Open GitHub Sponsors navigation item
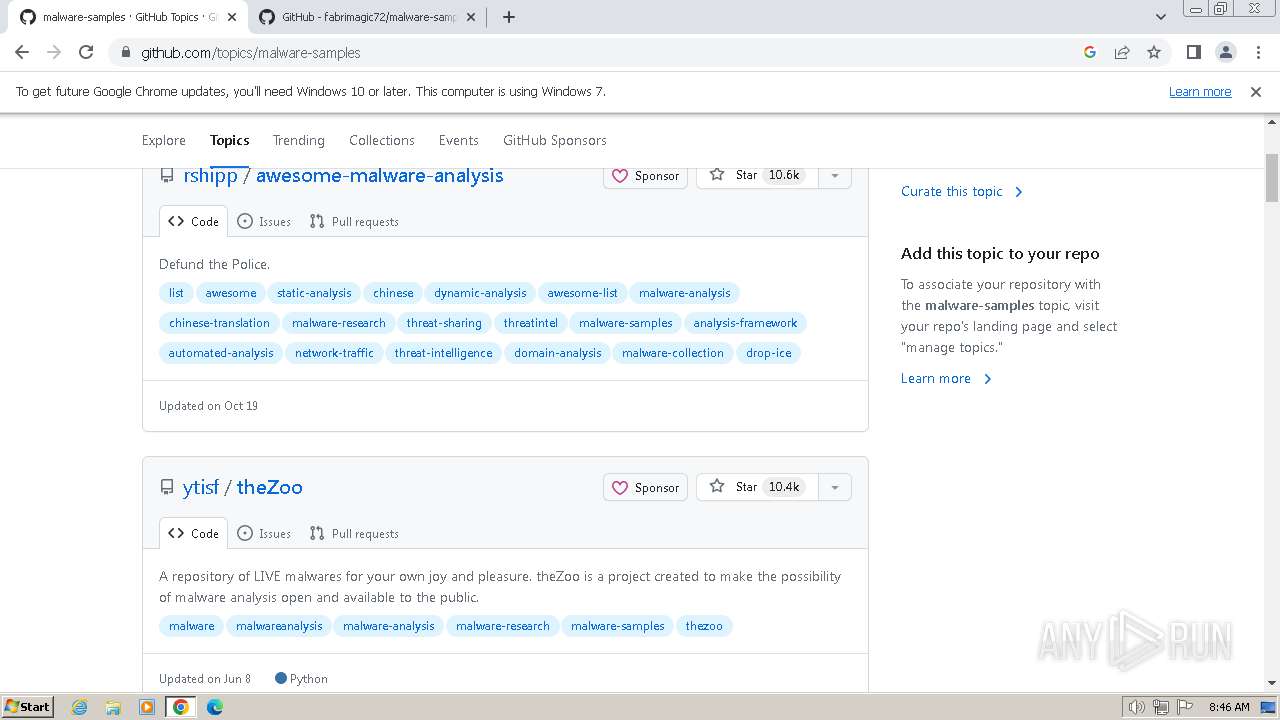1280x720 pixels. 555,140
